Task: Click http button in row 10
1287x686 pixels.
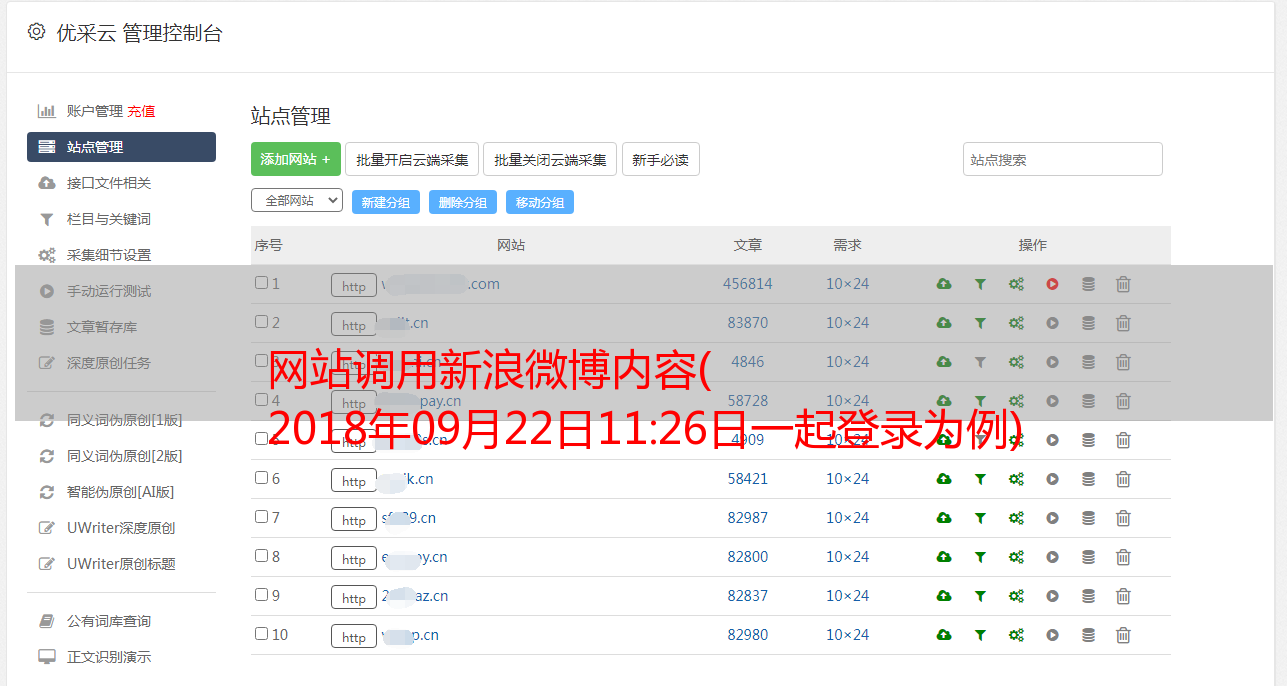Action: [354, 636]
